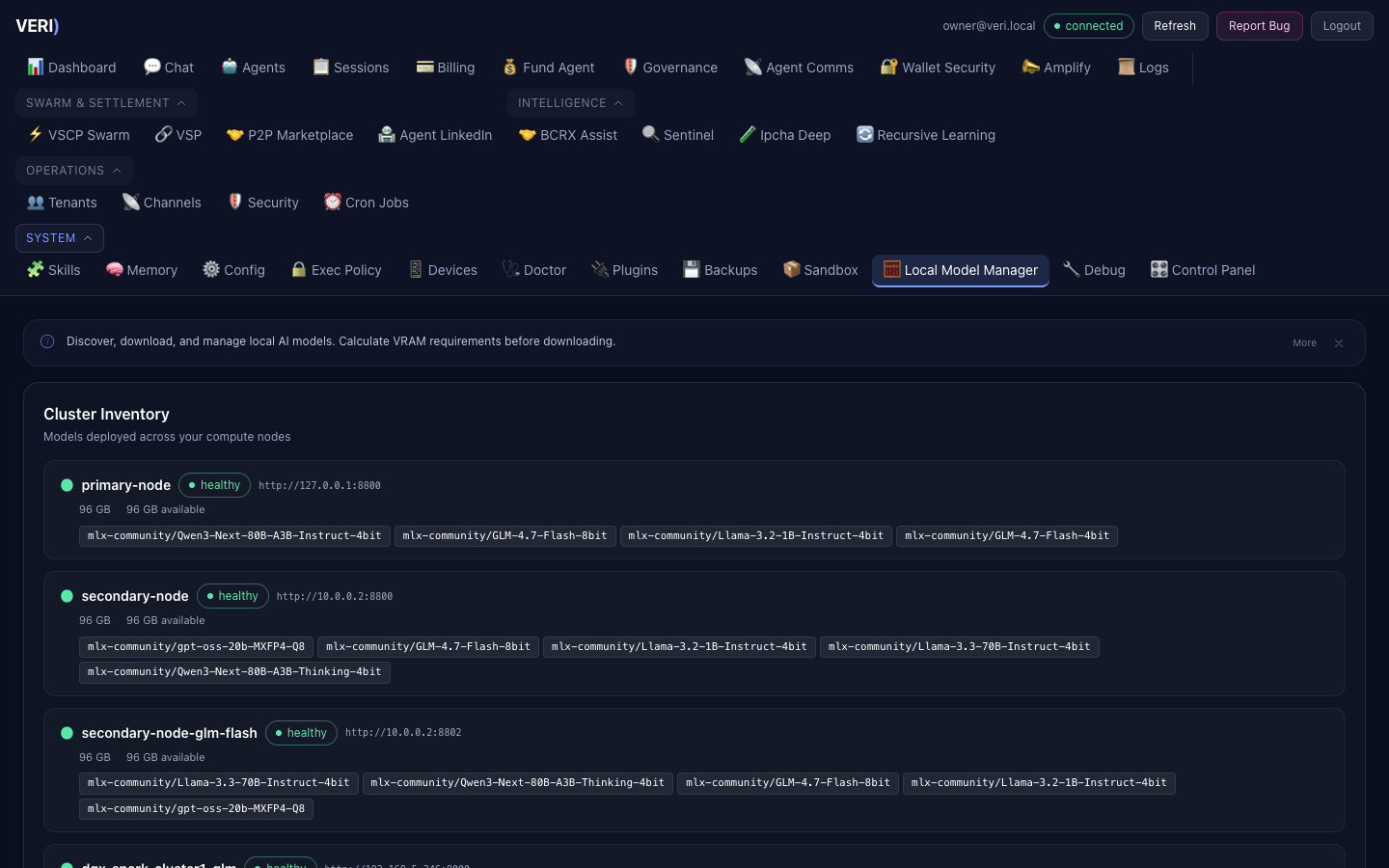Select the Sentinel magnifier icon
The height and width of the screenshot is (868, 1389).
(x=650, y=135)
